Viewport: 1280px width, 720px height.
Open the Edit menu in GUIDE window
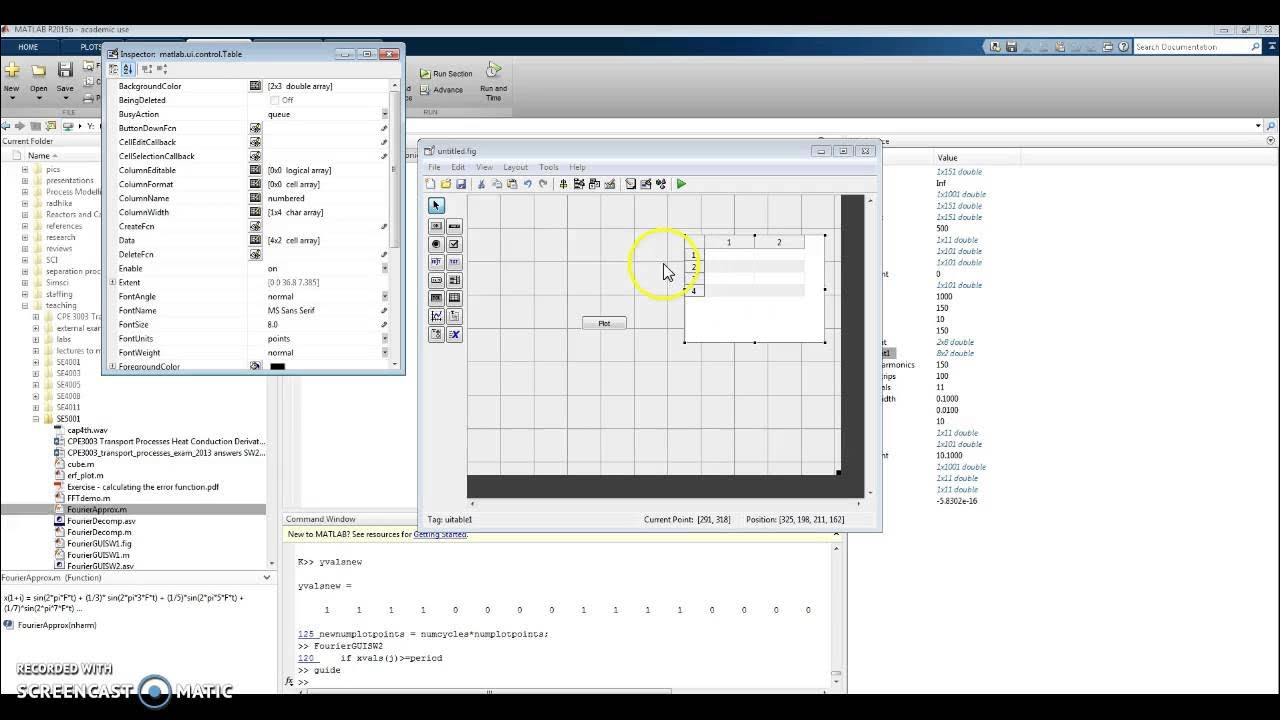[458, 167]
